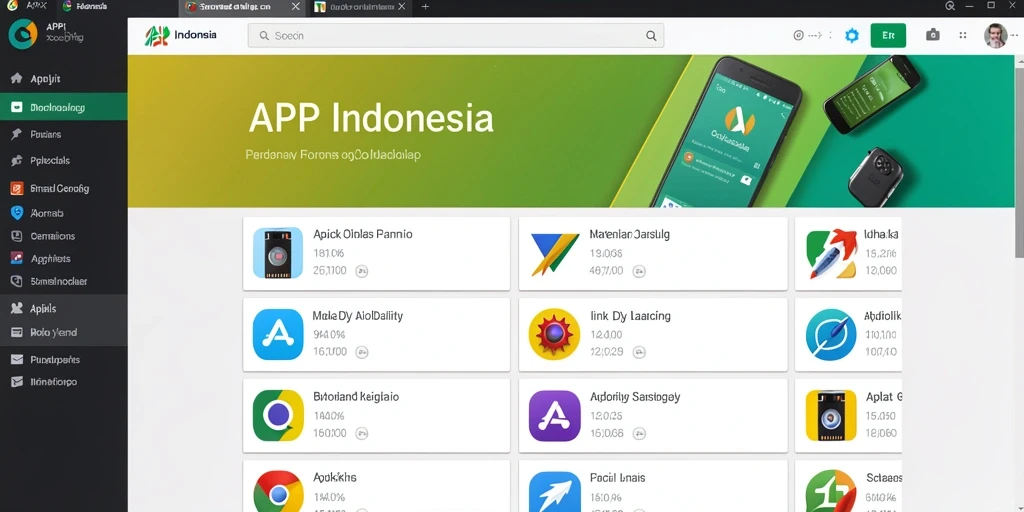Click the Apokikhs app title
This screenshot has height=512, width=1024.
pyautogui.click(x=334, y=477)
